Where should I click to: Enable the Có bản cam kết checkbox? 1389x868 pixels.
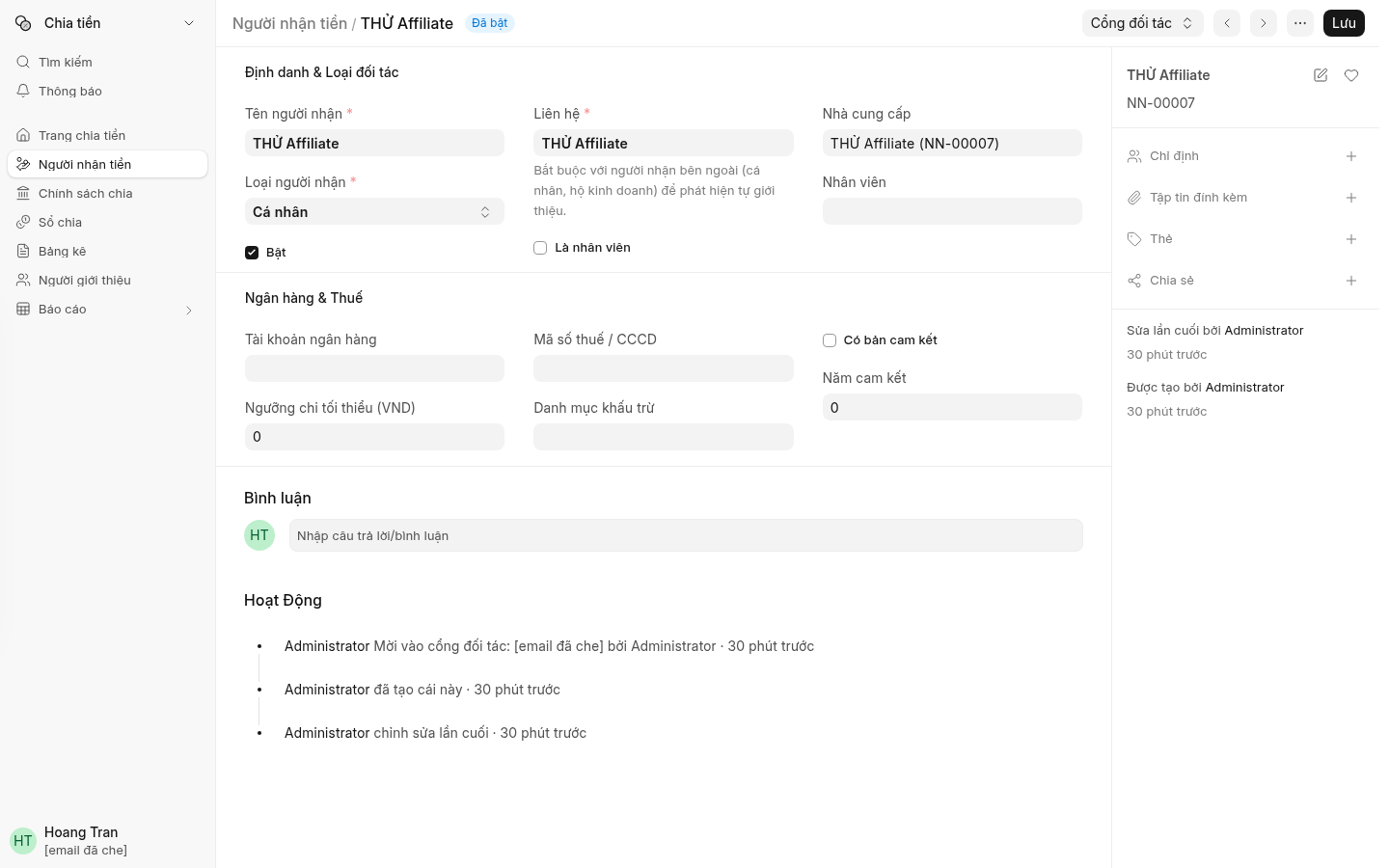[830, 340]
